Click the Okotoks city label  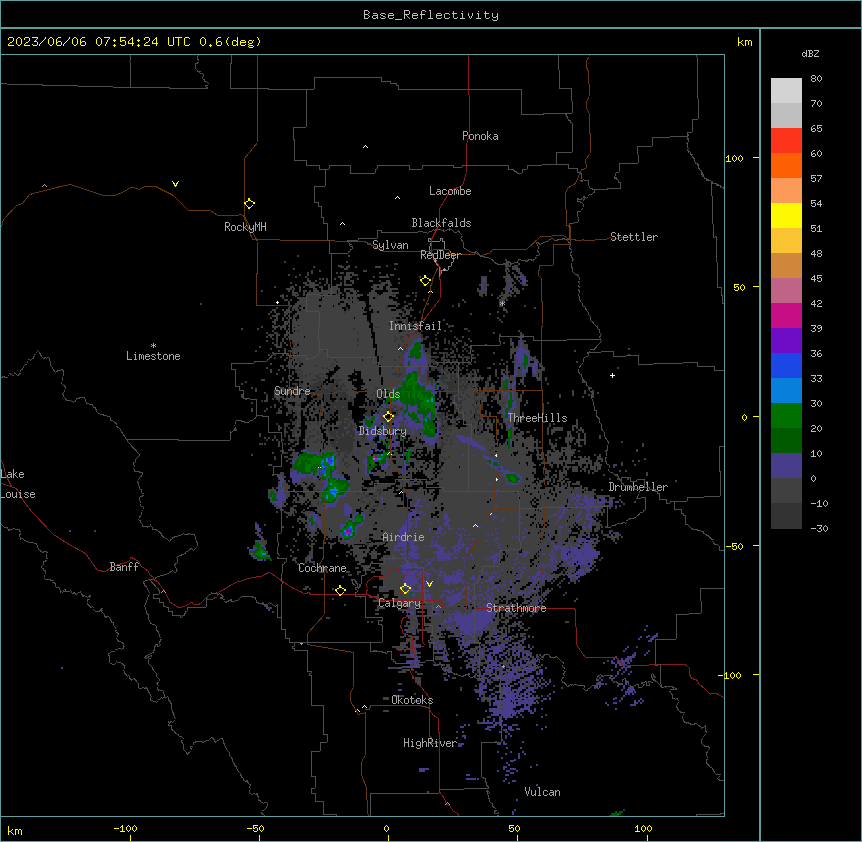412,700
